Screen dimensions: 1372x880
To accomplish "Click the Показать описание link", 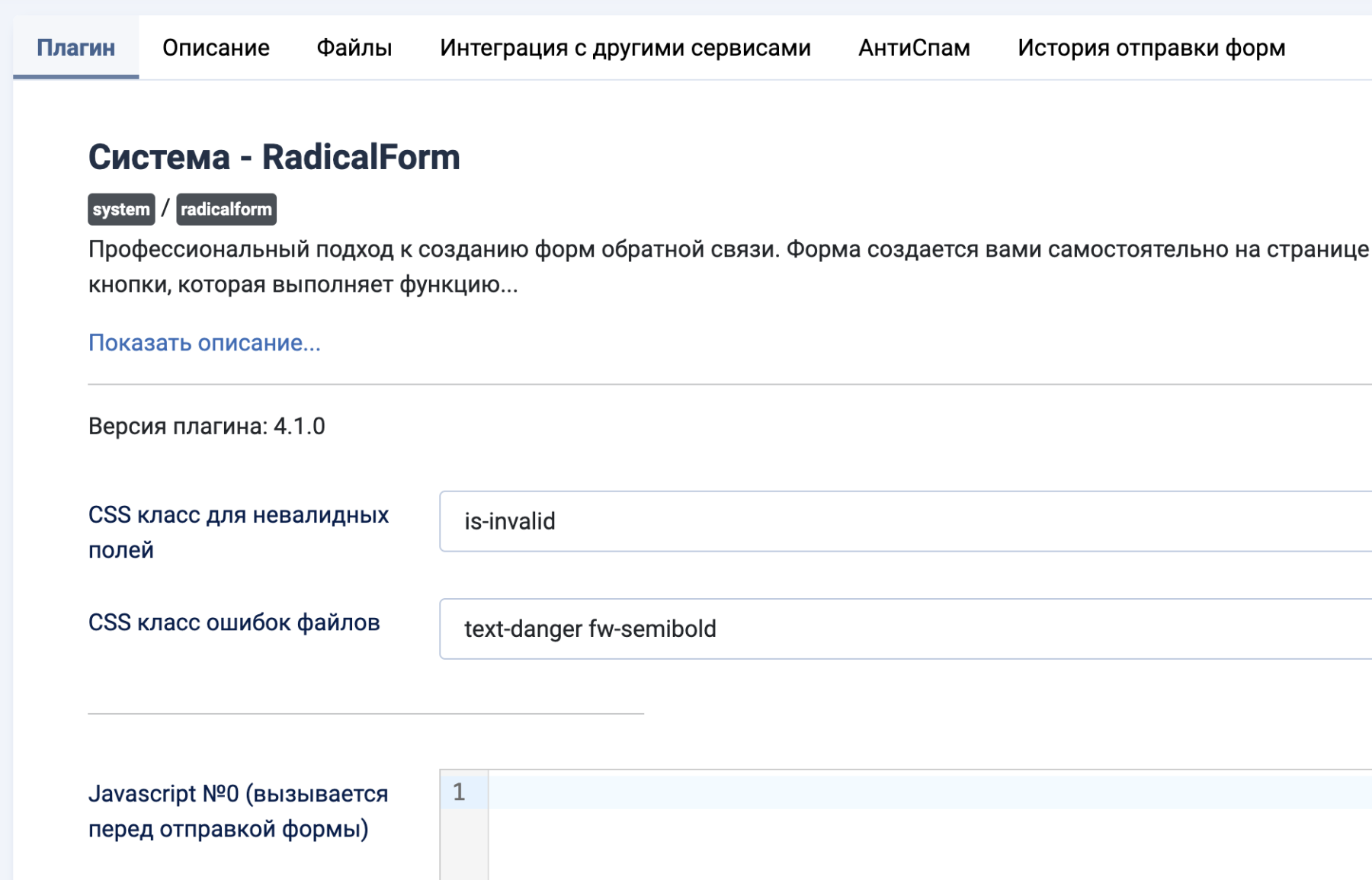I will [204, 343].
